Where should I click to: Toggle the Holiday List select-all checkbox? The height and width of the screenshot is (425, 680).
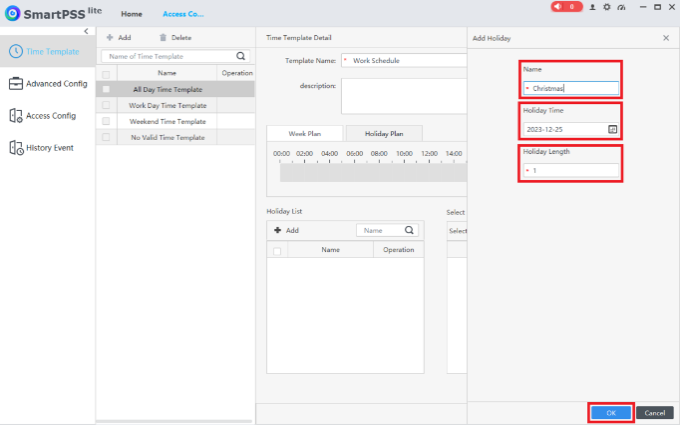[x=277, y=251]
